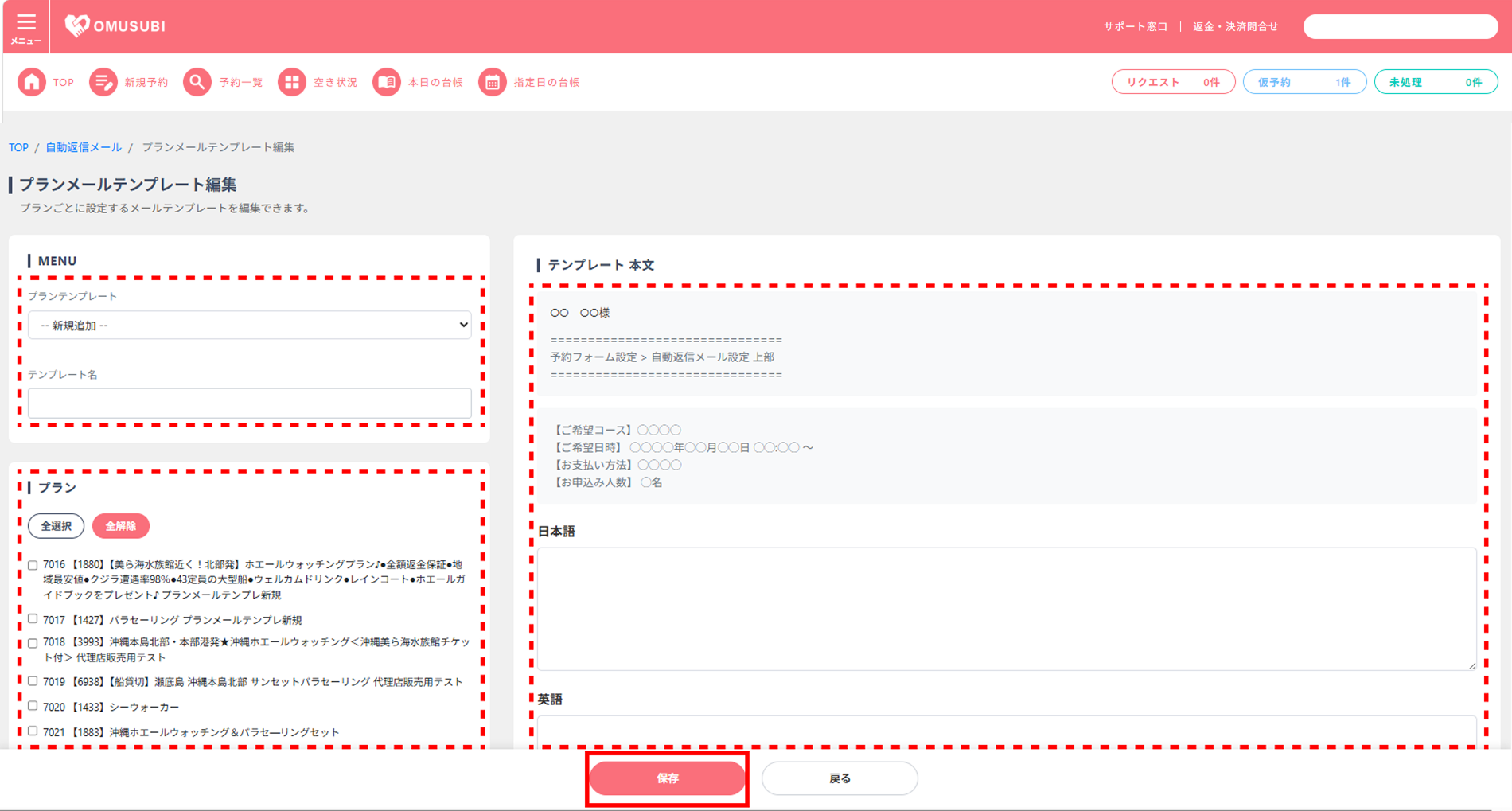Click the 全解除 button
Viewport: 1512px width, 811px height.
pos(121,526)
